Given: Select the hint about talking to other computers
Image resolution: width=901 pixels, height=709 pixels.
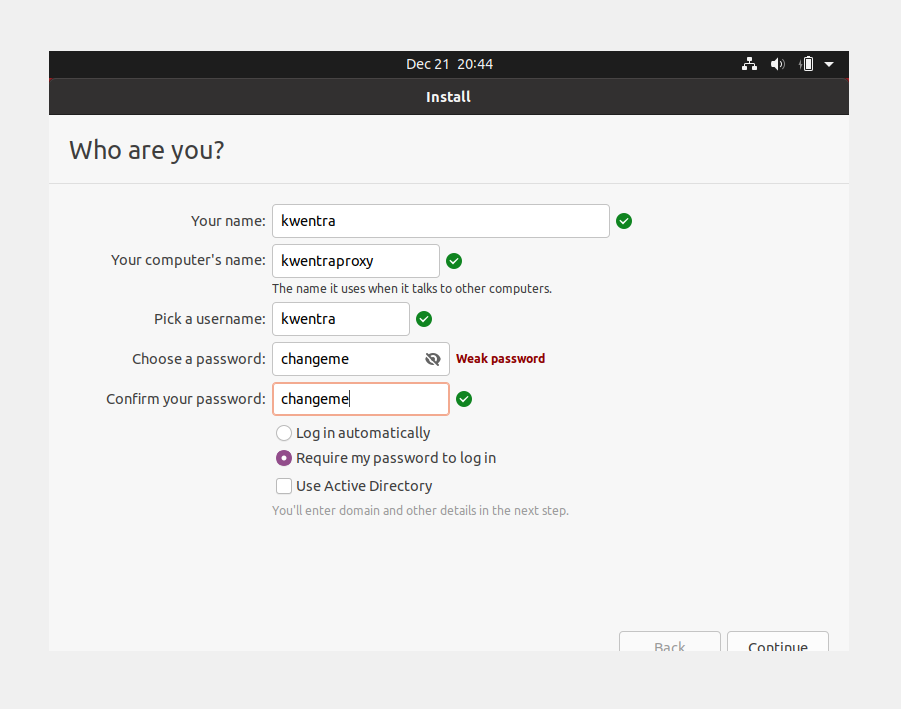Looking at the screenshot, I should (x=412, y=288).
